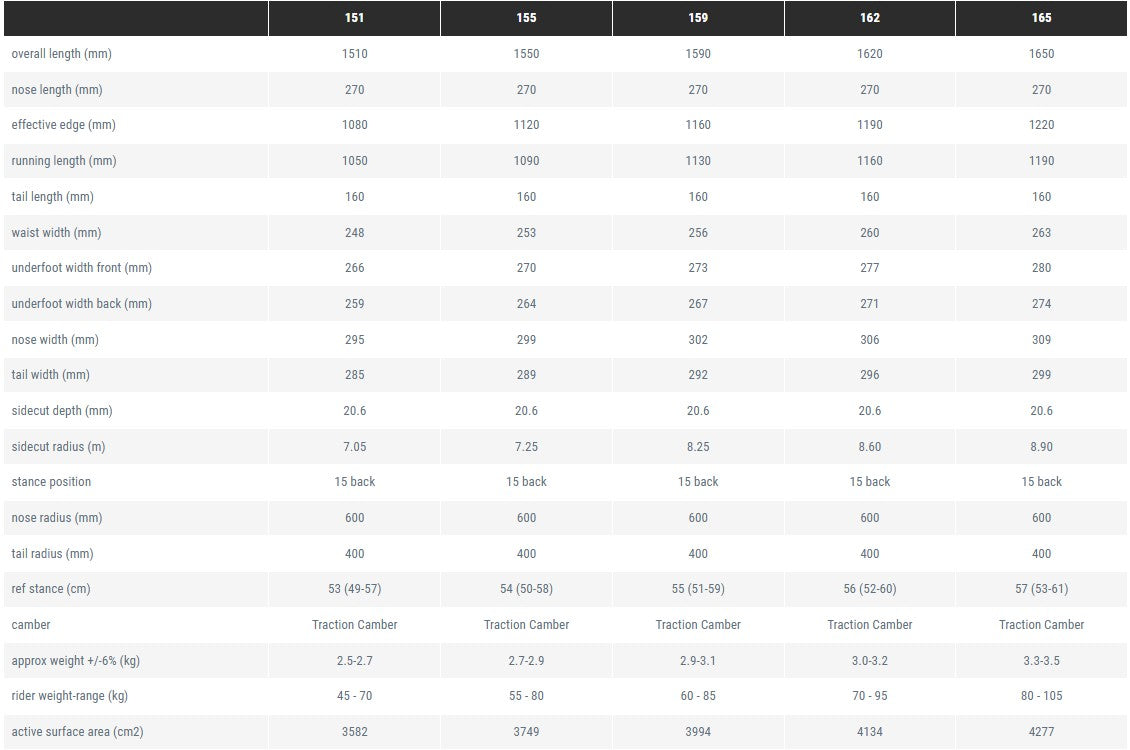Click the stance position row label
Image resolution: width=1130 pixels, height=750 pixels.
(x=51, y=482)
